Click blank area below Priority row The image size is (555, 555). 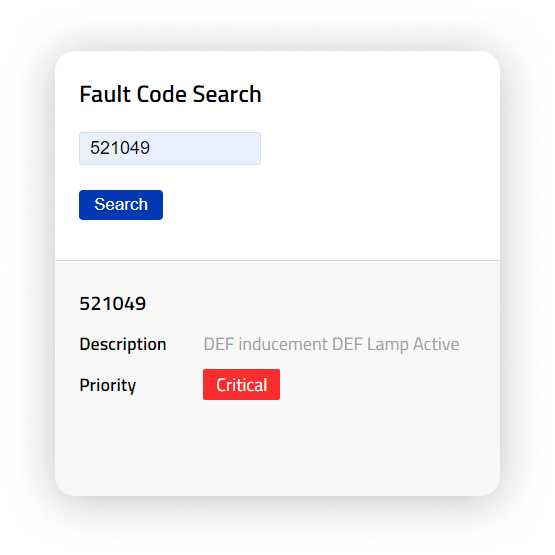[277, 448]
